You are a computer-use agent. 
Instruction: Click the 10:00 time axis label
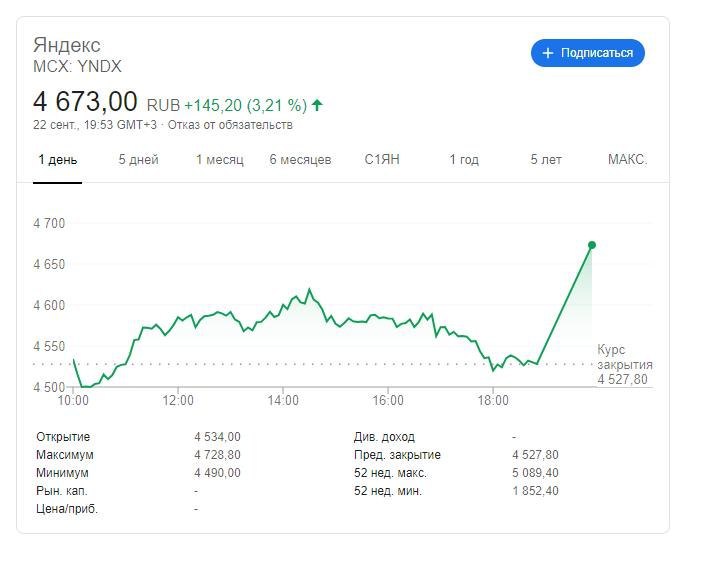point(73,400)
